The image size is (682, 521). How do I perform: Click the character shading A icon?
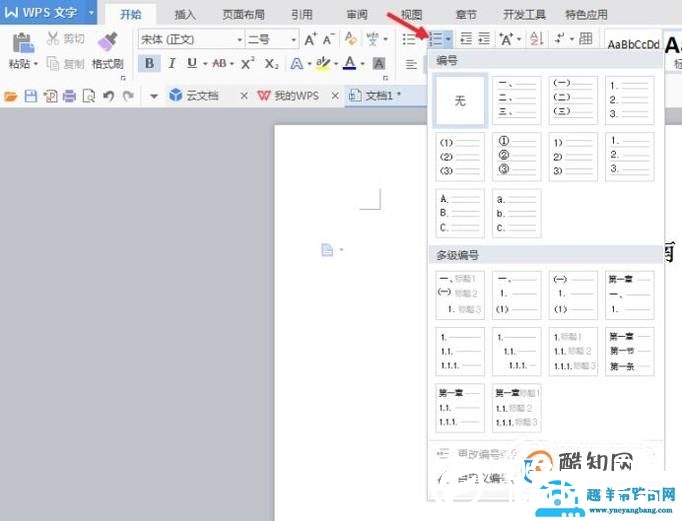point(379,64)
